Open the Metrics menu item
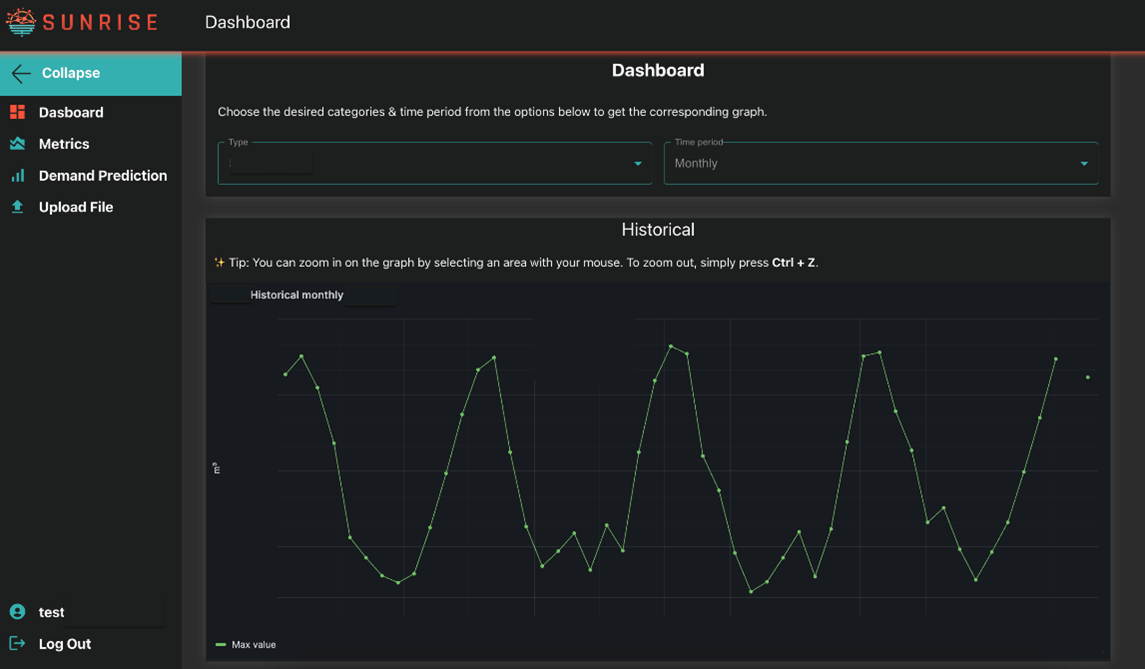The width and height of the screenshot is (1145, 669). (64, 144)
